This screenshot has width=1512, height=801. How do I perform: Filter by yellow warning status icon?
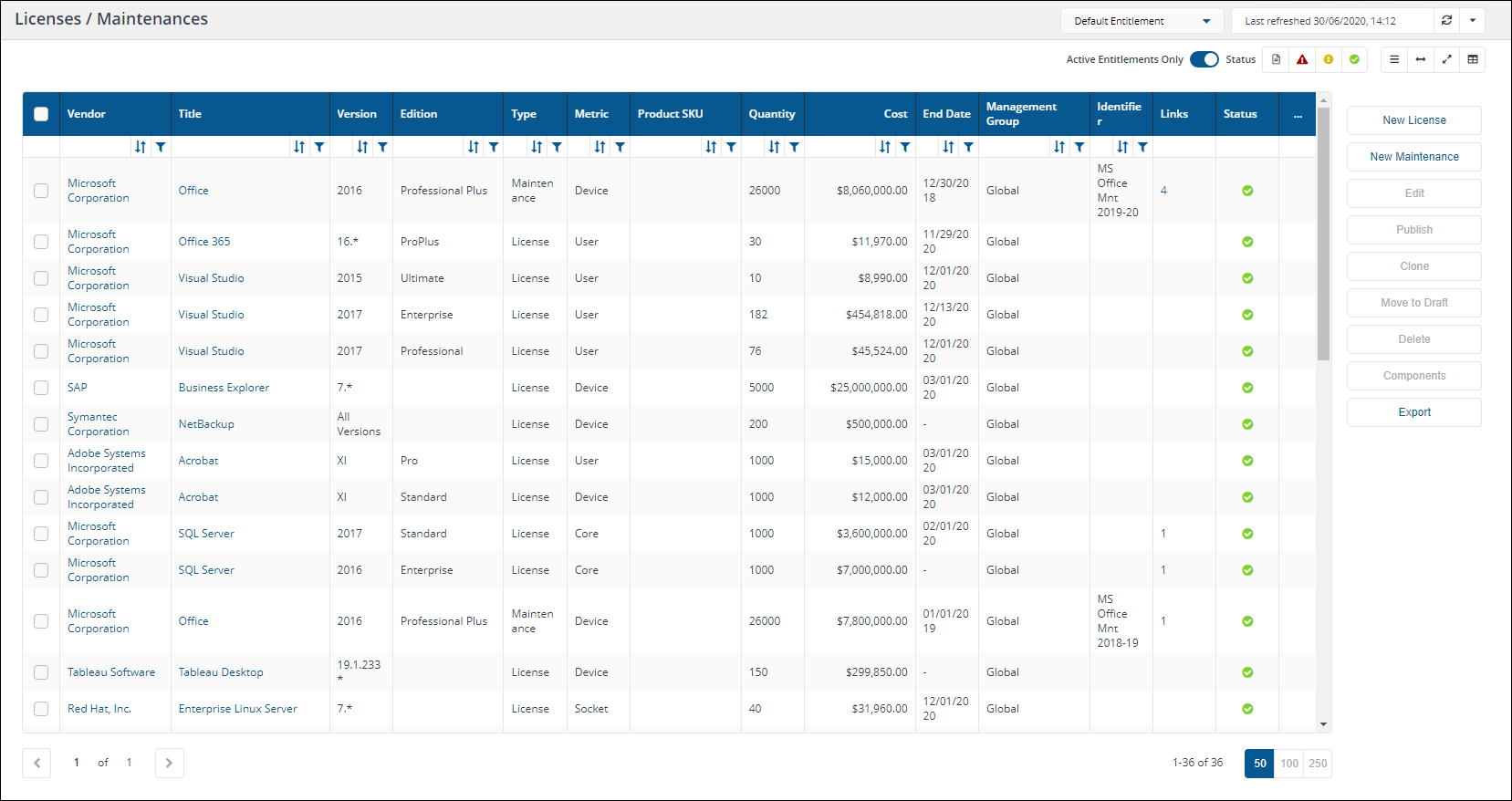pos(1329,60)
